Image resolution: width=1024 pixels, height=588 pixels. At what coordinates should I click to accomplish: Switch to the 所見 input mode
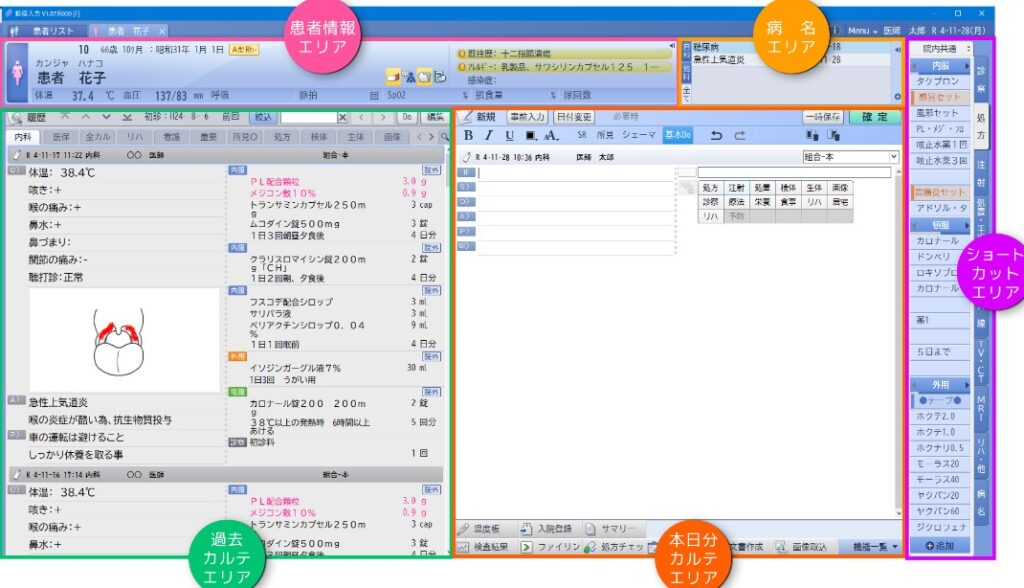coord(605,136)
